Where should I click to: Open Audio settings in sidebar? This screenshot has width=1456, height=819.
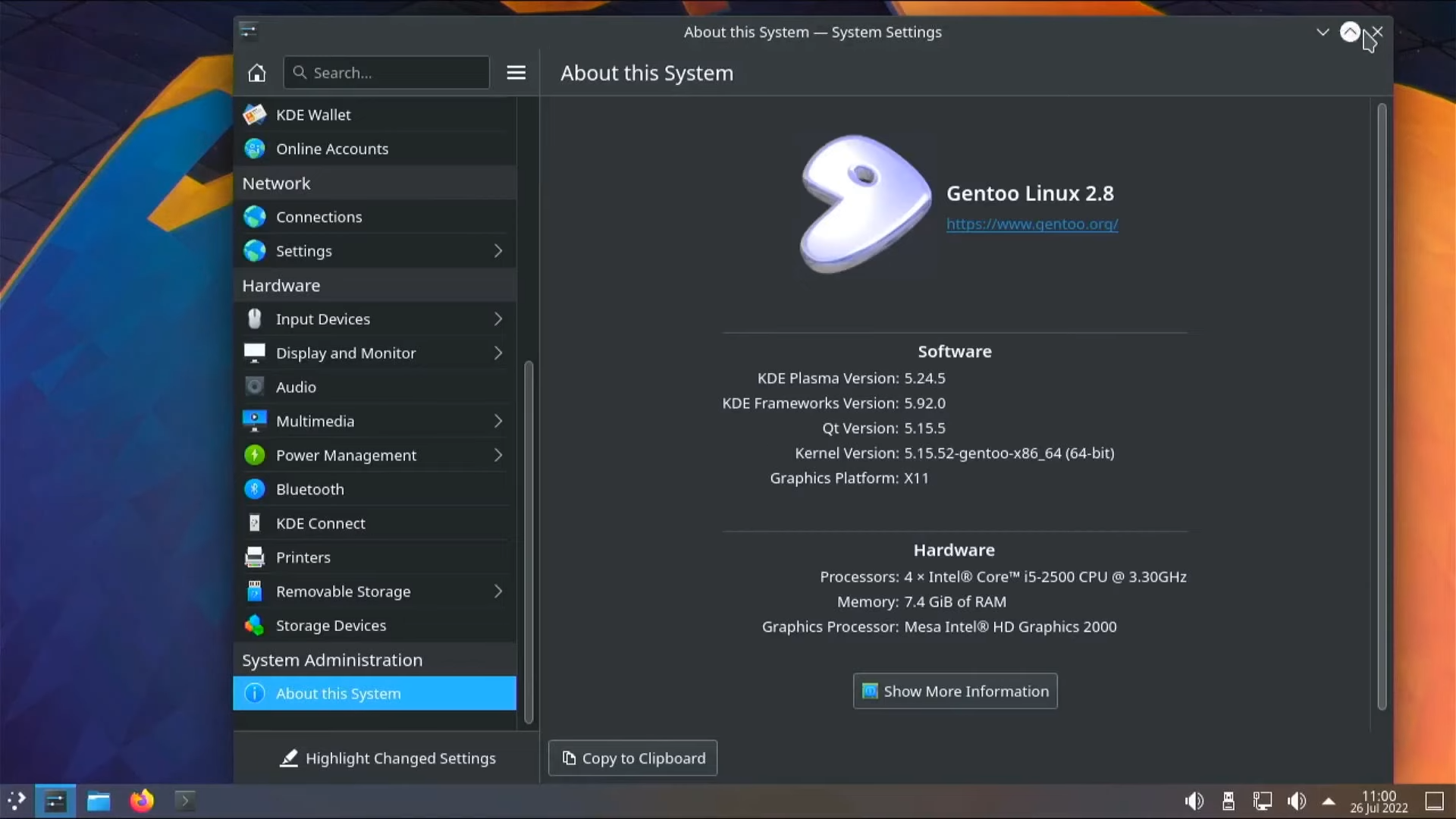coord(296,387)
